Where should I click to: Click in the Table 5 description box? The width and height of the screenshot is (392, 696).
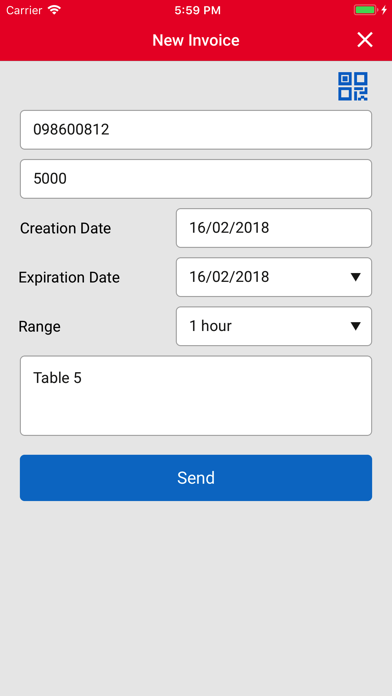(196, 395)
